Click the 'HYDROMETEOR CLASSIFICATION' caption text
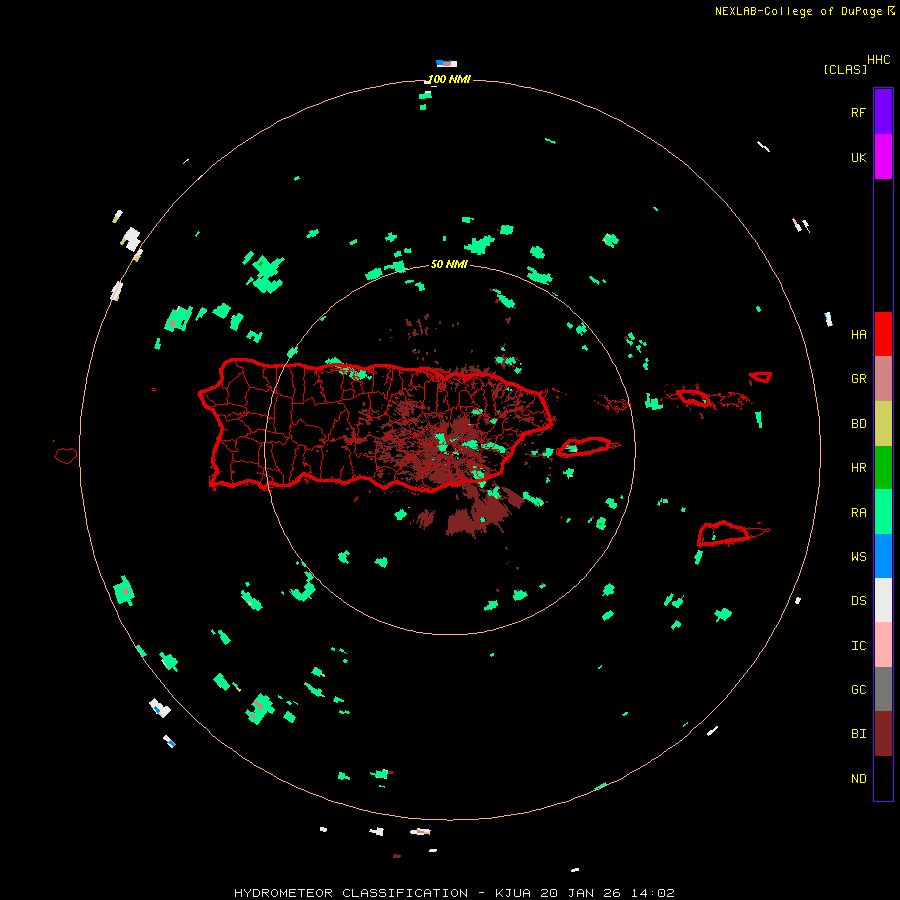Viewport: 900px width, 900px height. click(351, 893)
